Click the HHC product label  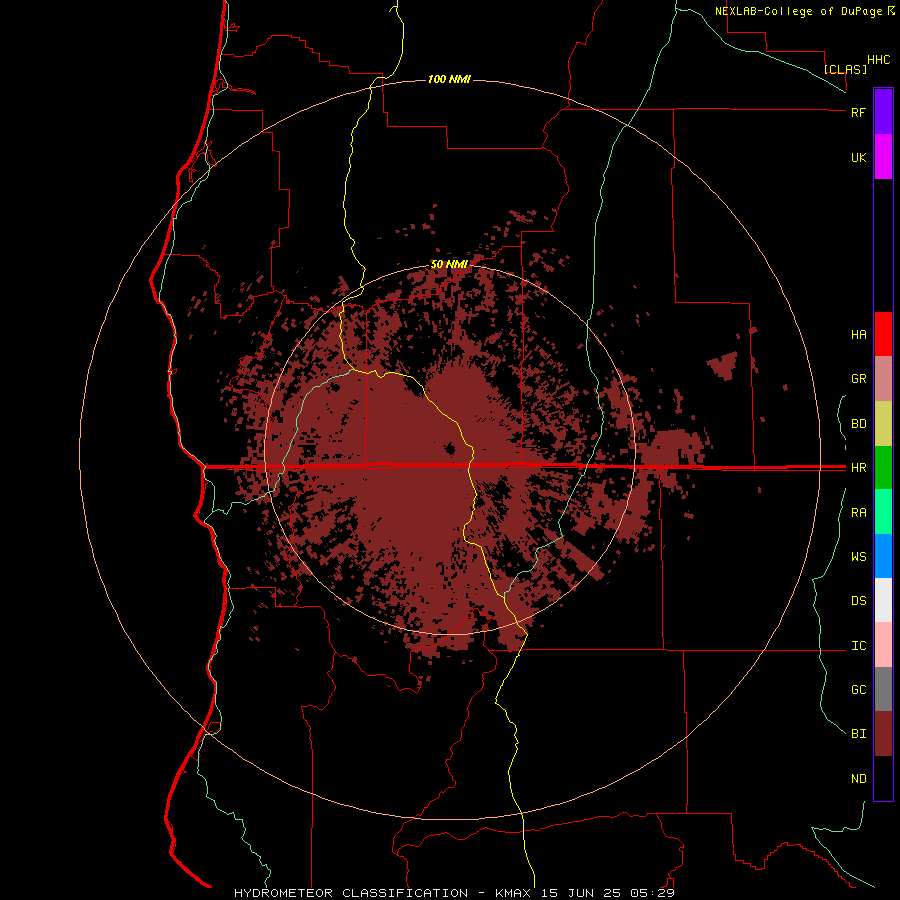click(x=878, y=60)
